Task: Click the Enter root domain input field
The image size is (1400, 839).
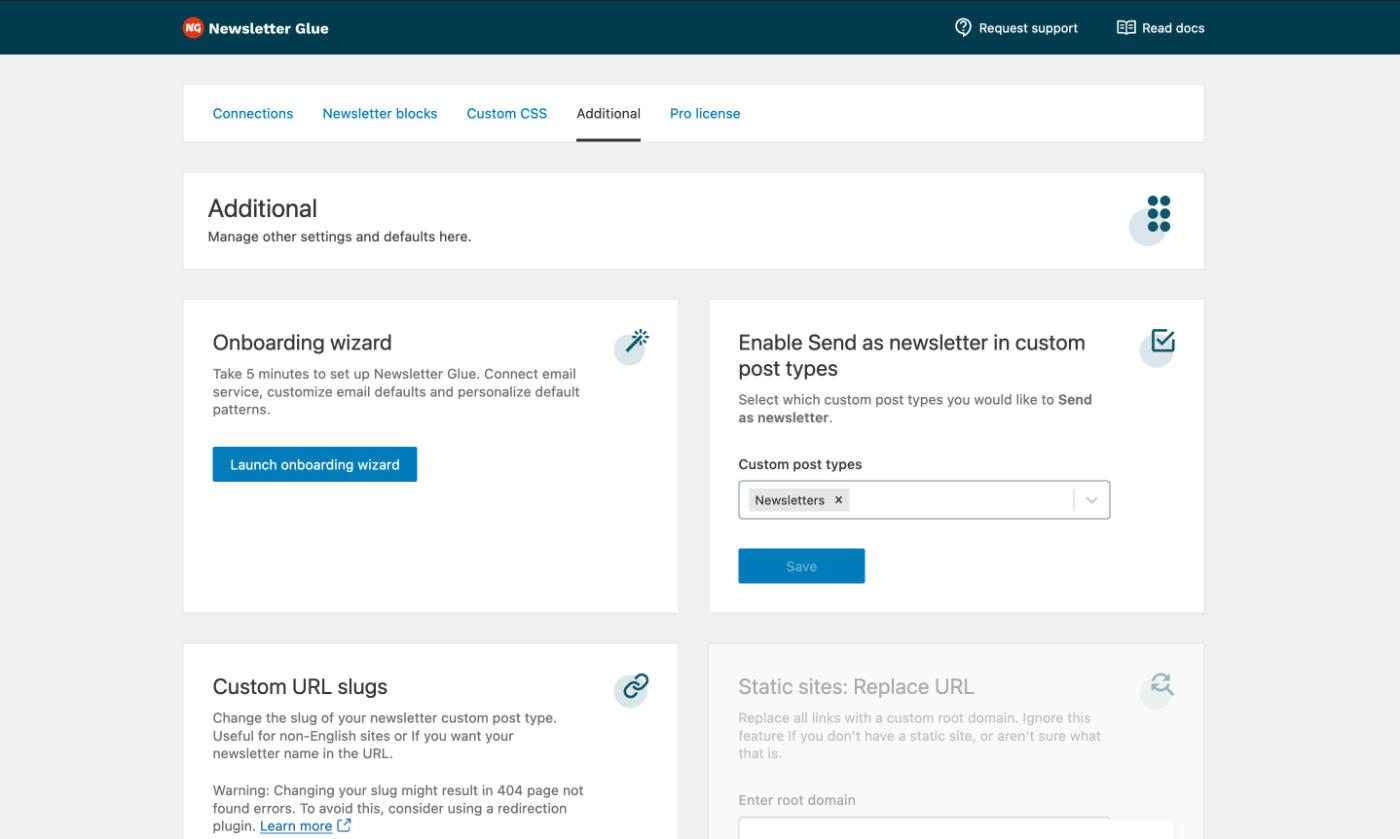Action: coord(955,828)
